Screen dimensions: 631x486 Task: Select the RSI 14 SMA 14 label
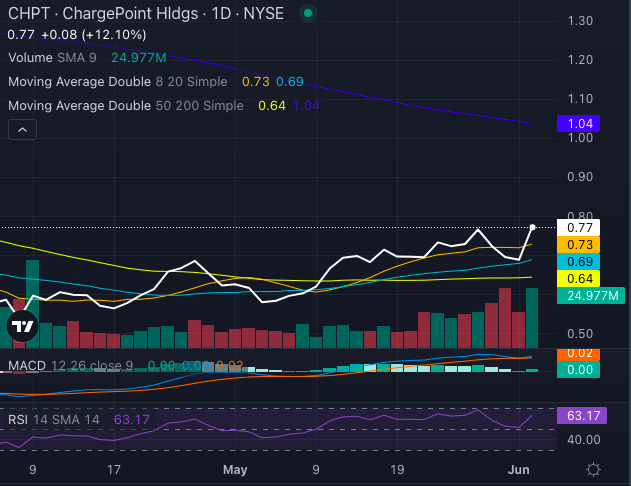tap(54, 420)
